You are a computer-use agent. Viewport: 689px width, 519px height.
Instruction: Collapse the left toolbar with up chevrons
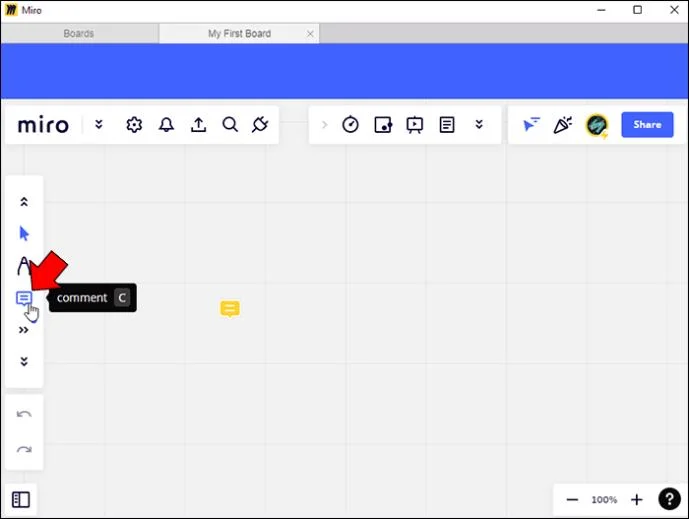(24, 202)
